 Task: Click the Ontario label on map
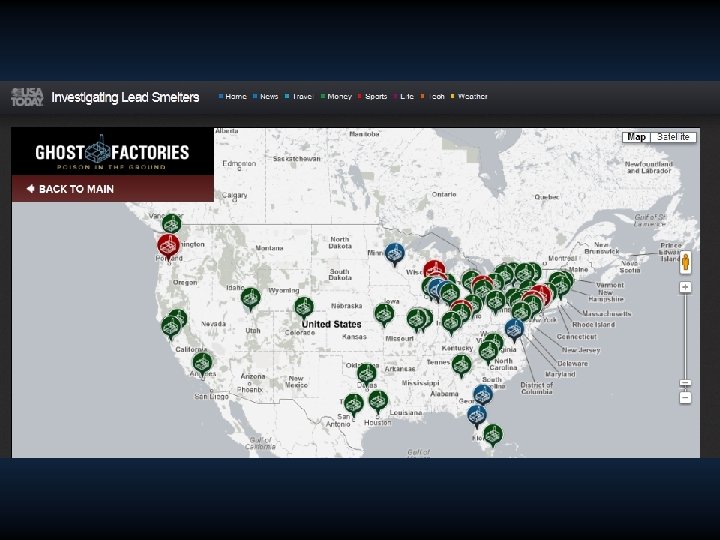click(444, 194)
